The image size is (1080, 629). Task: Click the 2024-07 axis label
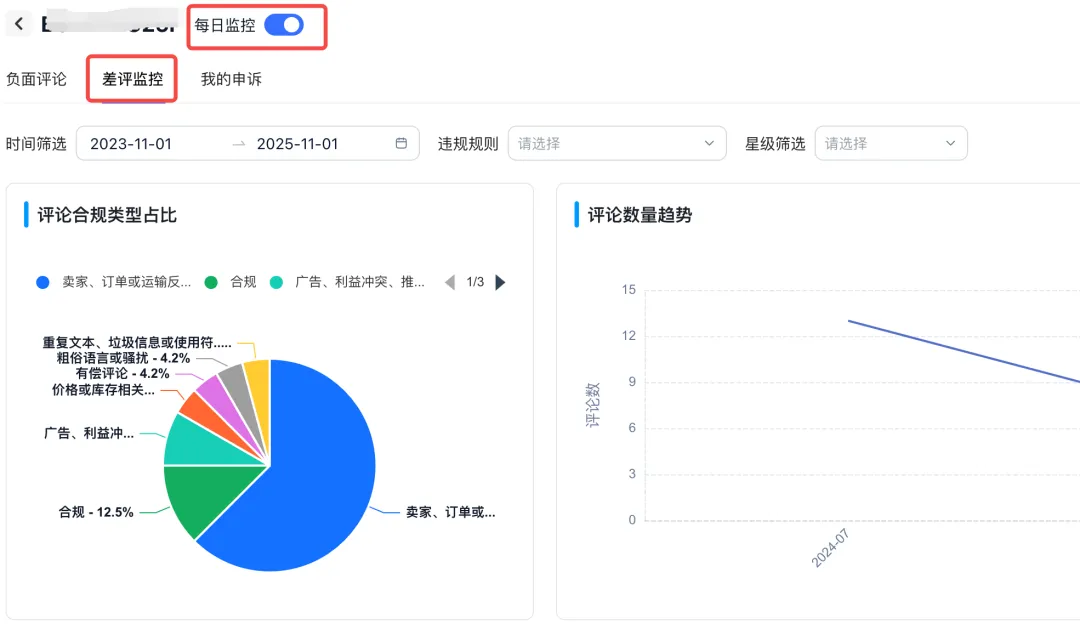(831, 548)
